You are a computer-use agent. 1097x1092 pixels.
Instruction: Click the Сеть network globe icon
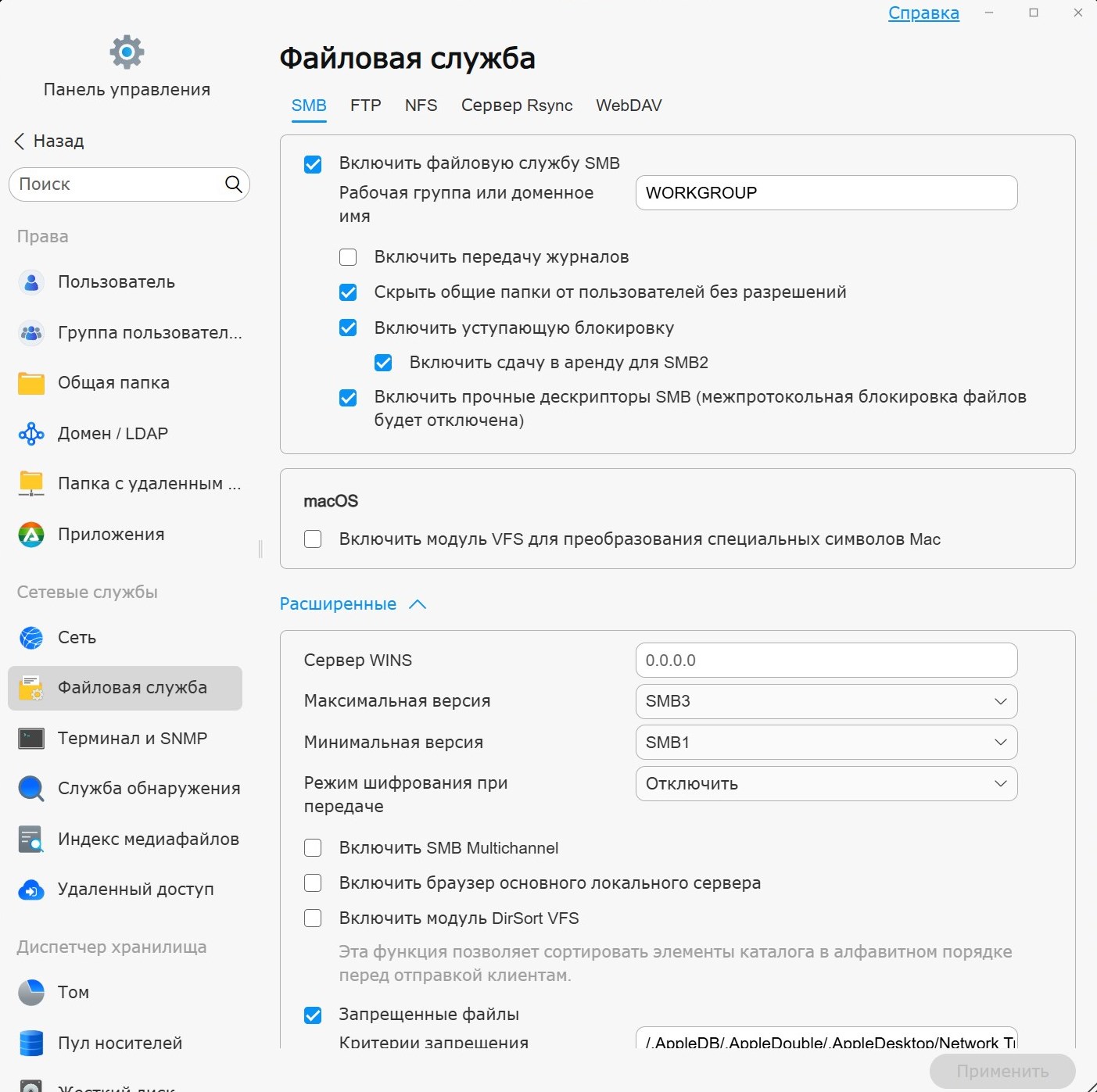coord(31,638)
